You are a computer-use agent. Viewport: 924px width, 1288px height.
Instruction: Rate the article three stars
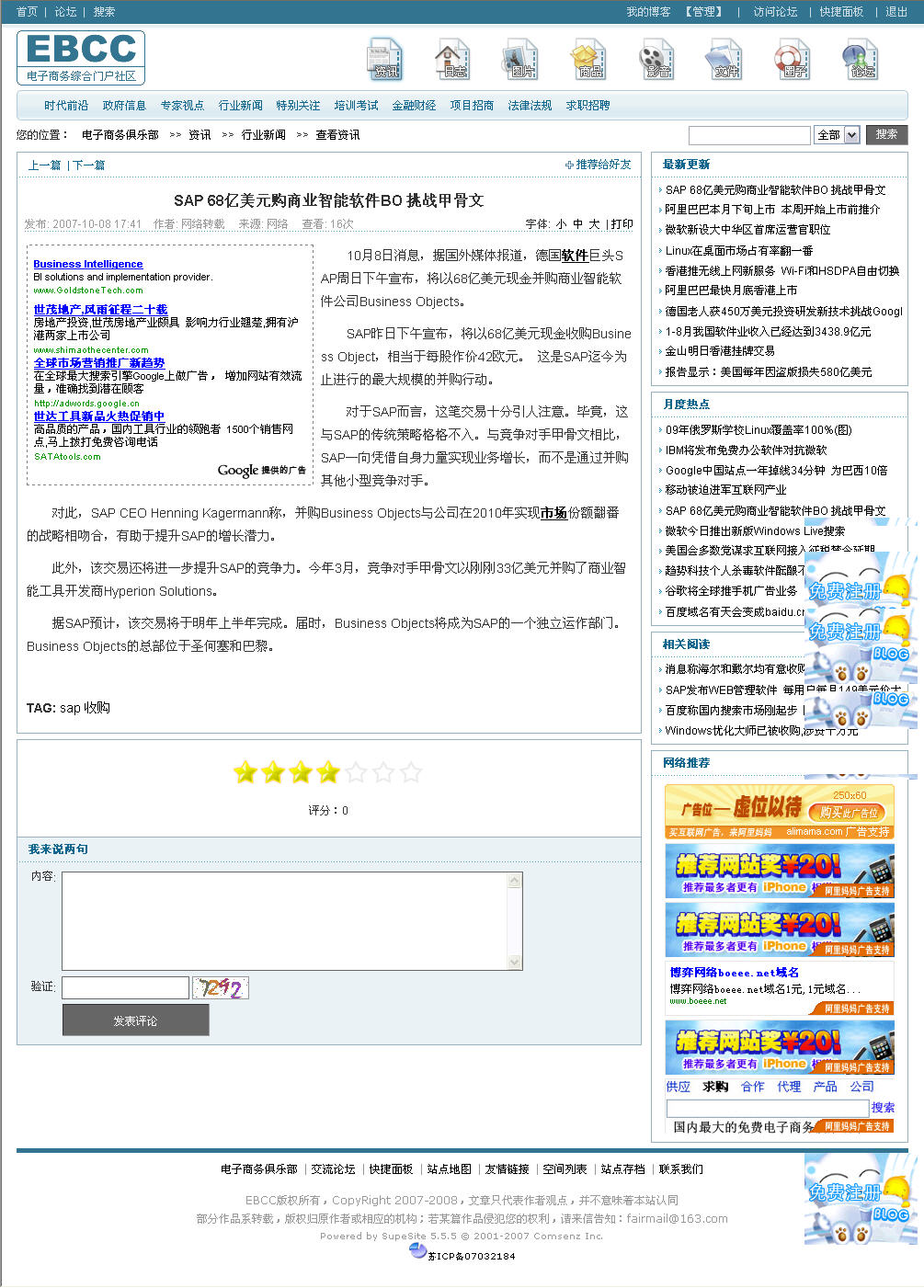[301, 772]
